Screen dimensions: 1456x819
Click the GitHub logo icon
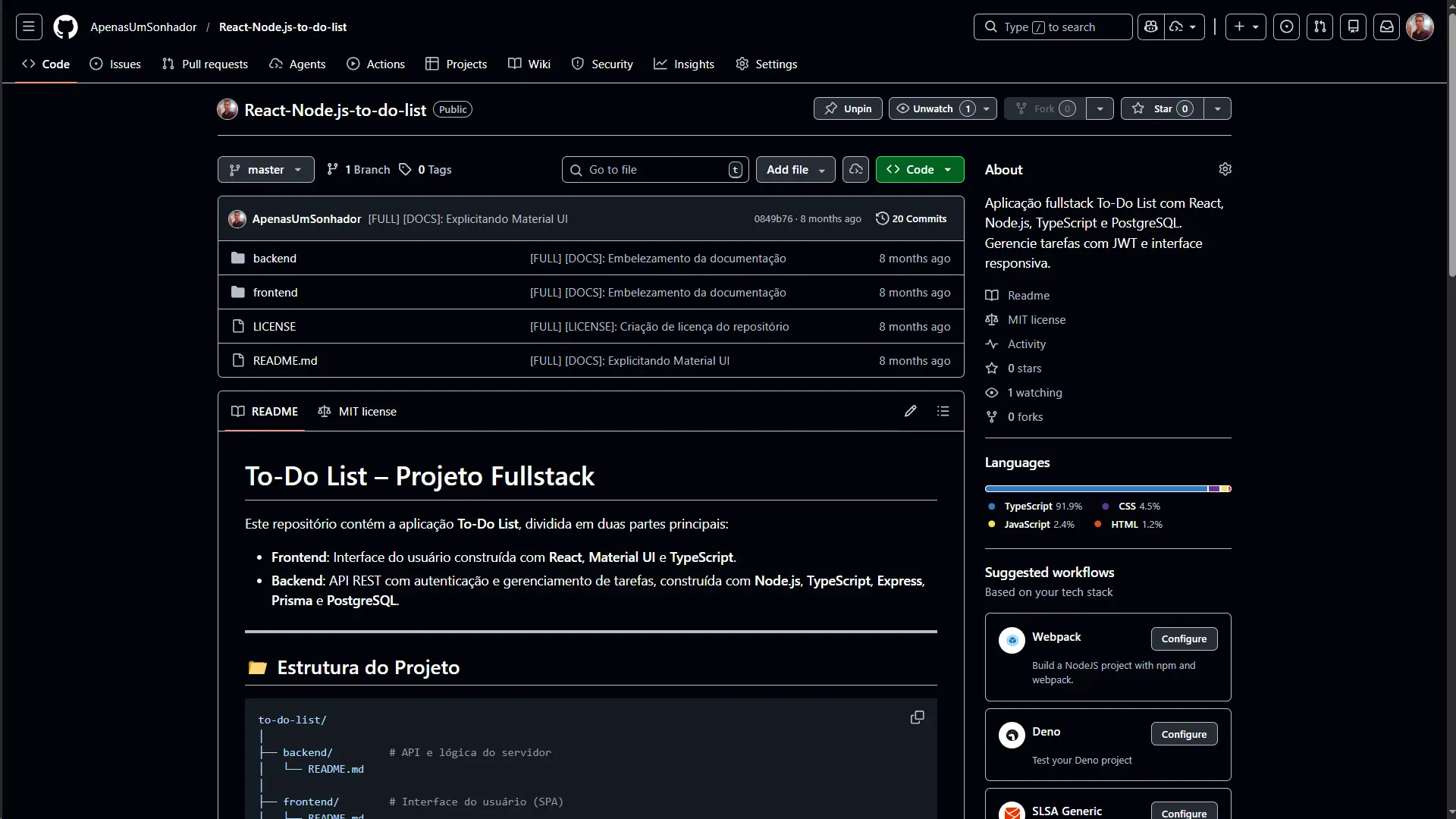coord(65,27)
